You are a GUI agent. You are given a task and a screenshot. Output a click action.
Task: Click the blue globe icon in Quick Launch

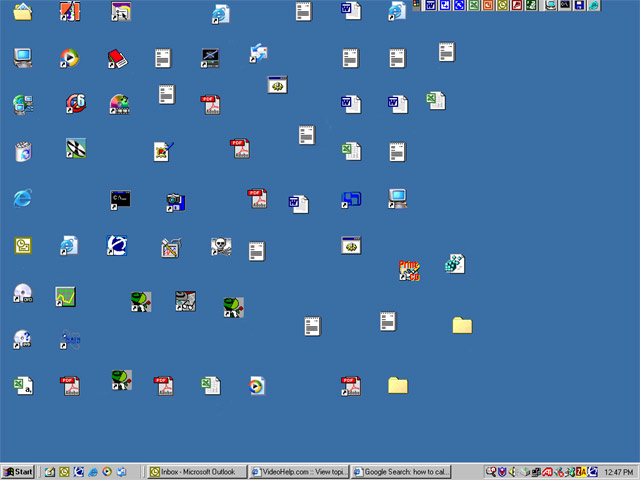(78, 472)
